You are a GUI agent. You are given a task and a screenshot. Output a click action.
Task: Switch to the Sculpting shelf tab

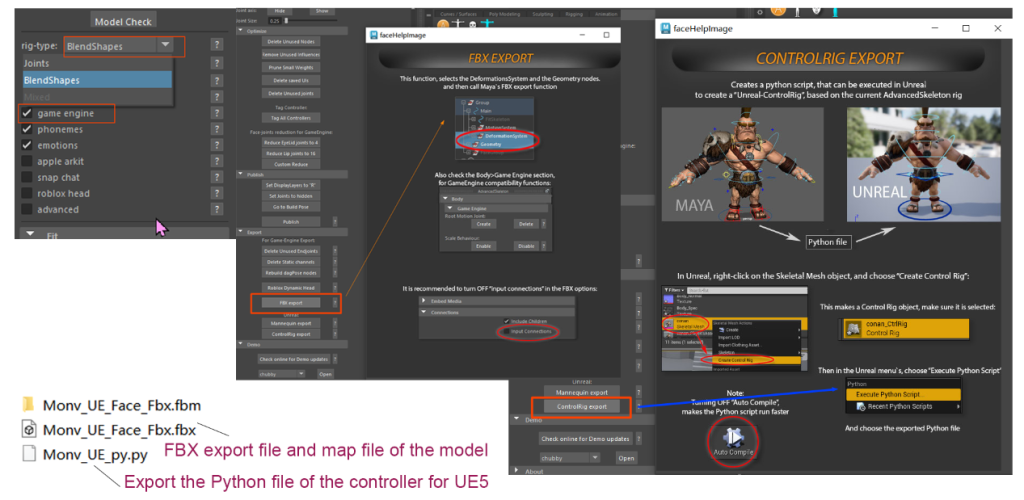coord(543,14)
